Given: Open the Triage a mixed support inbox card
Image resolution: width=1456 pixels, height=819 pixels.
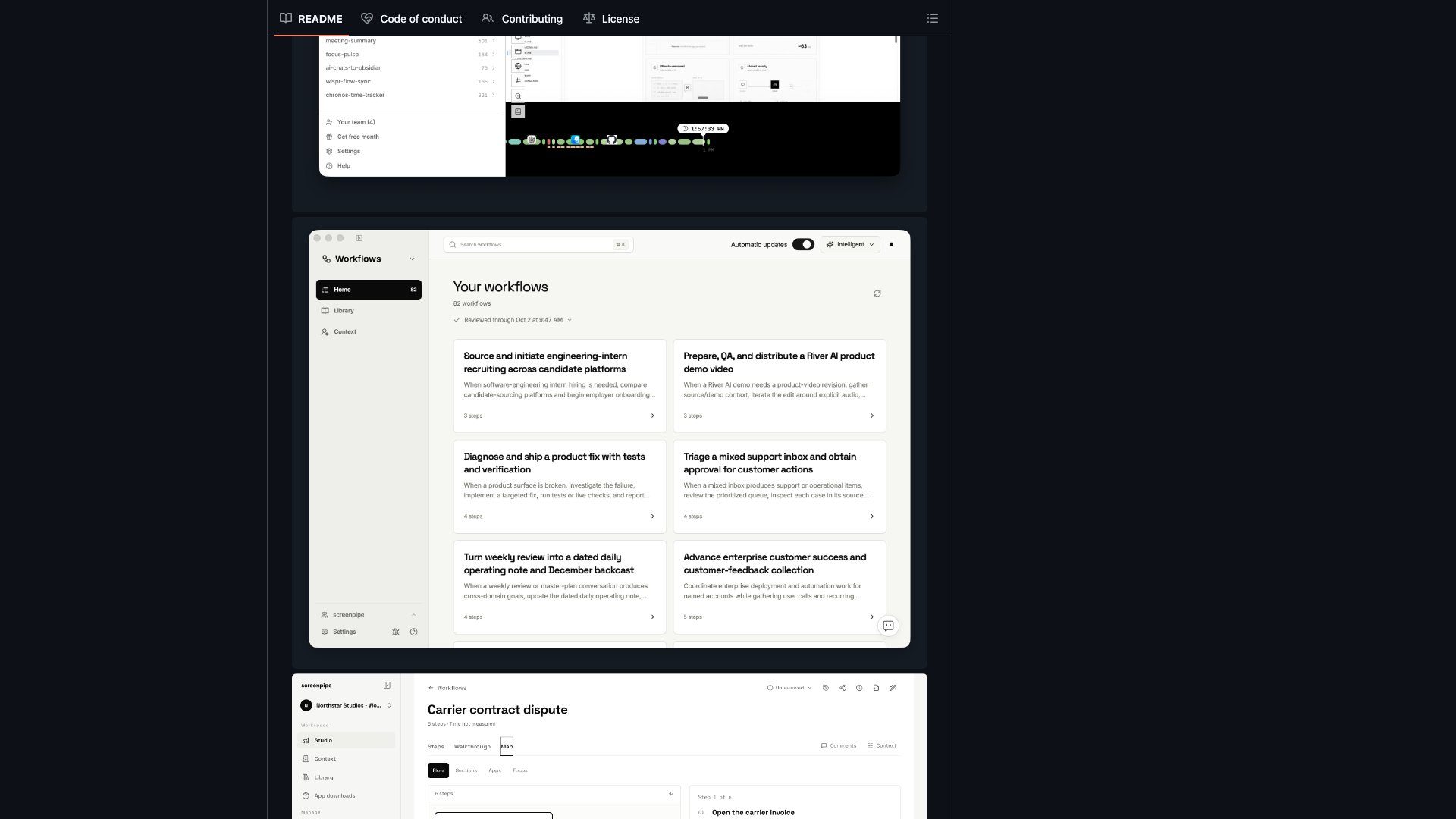Looking at the screenshot, I should (780, 487).
